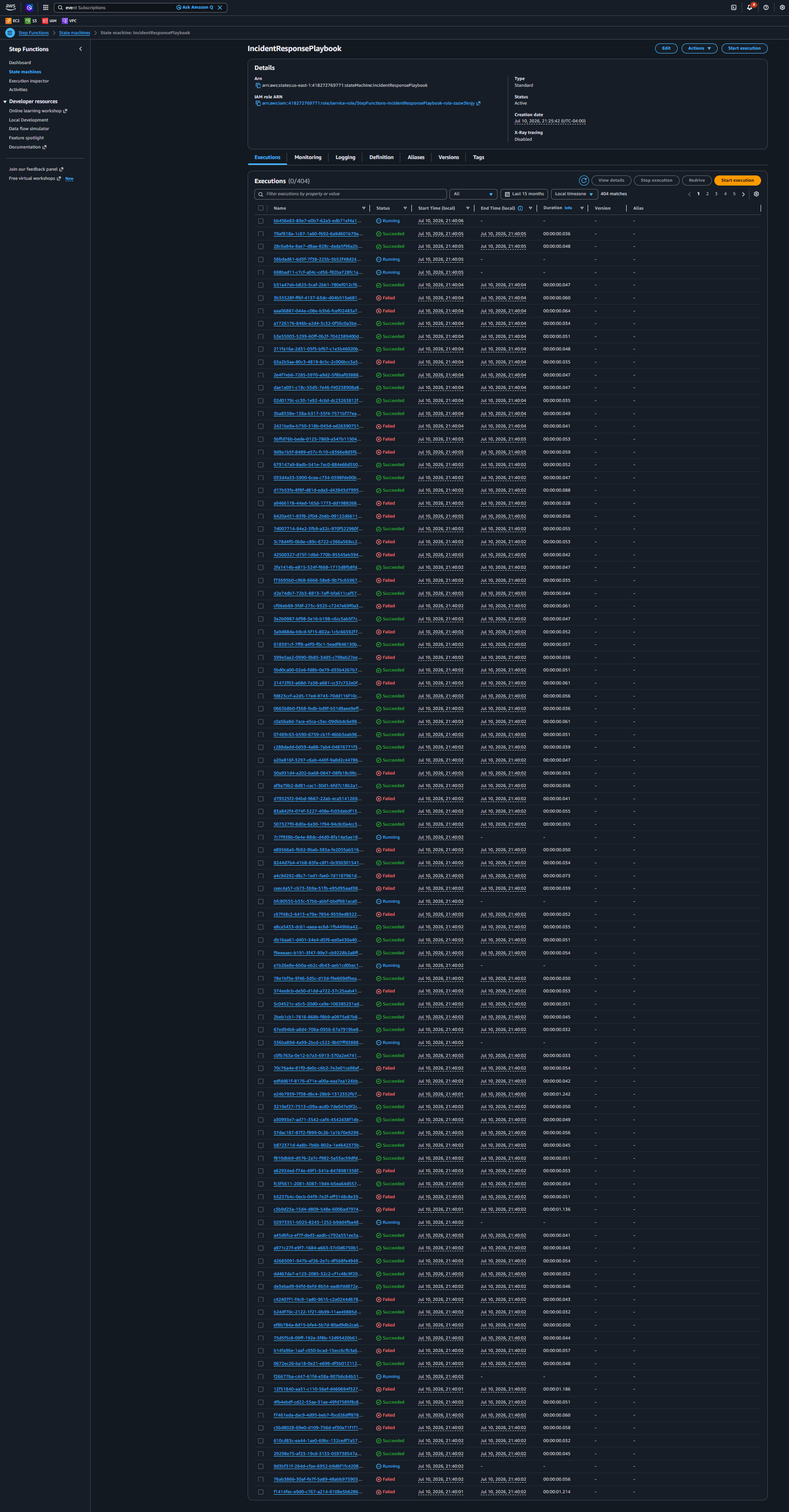Check the 698bad11 execution row
Screen dimensions: 789x1512
261,272
